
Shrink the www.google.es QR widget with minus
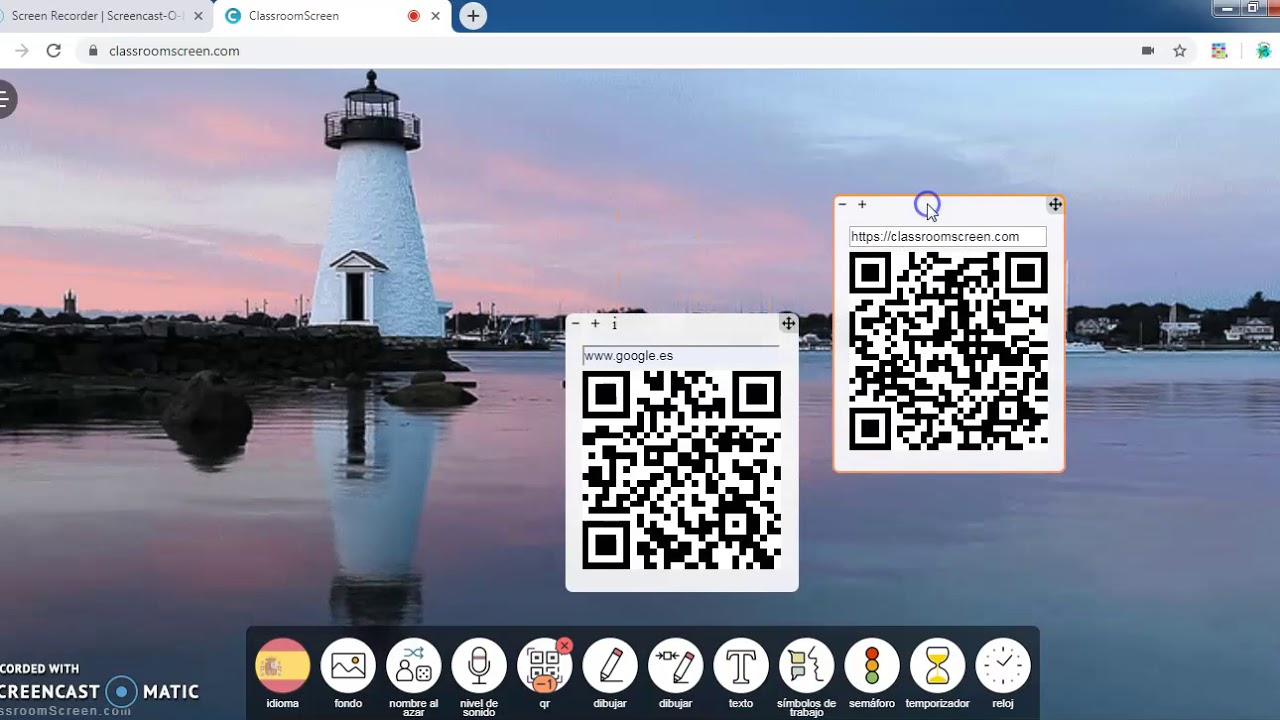coord(576,323)
